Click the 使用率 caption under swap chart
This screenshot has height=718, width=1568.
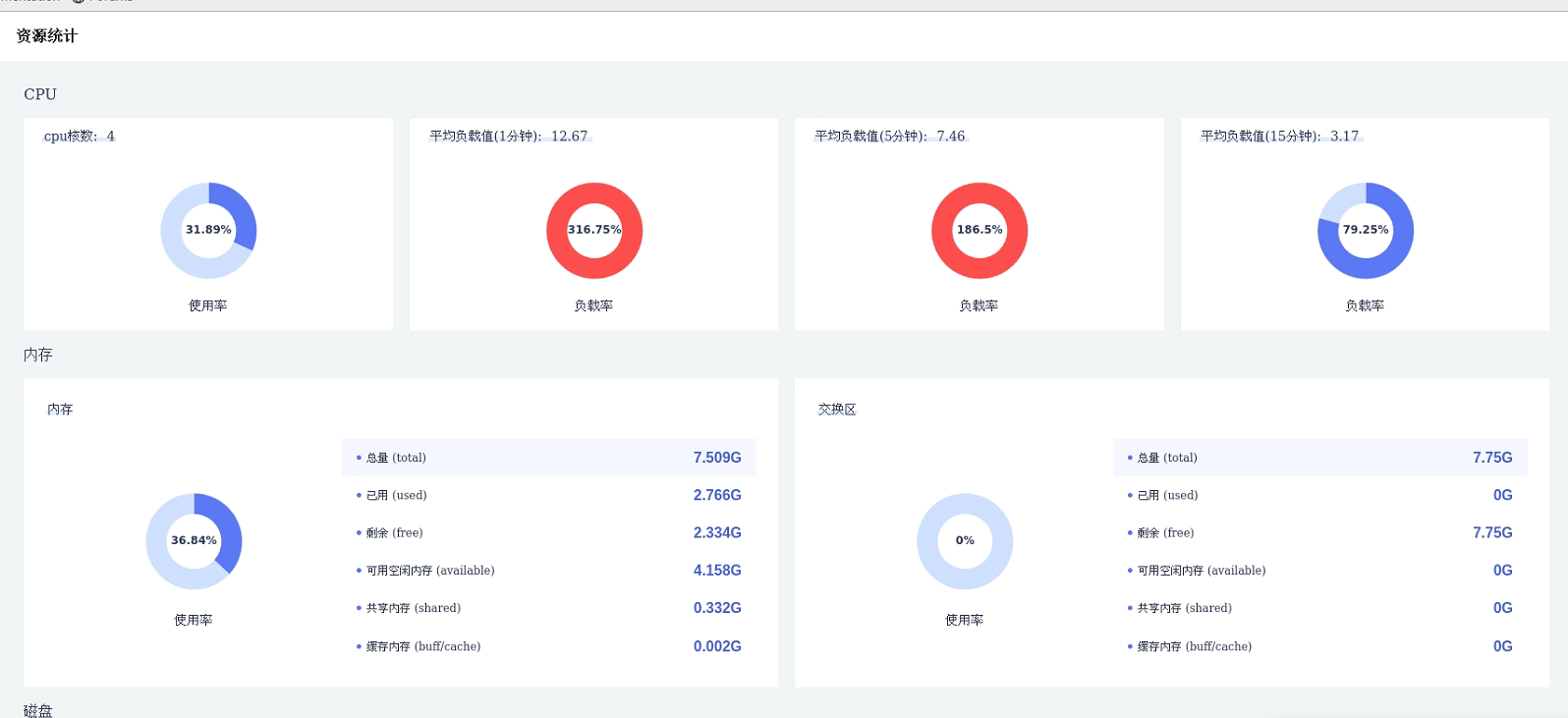coord(965,620)
